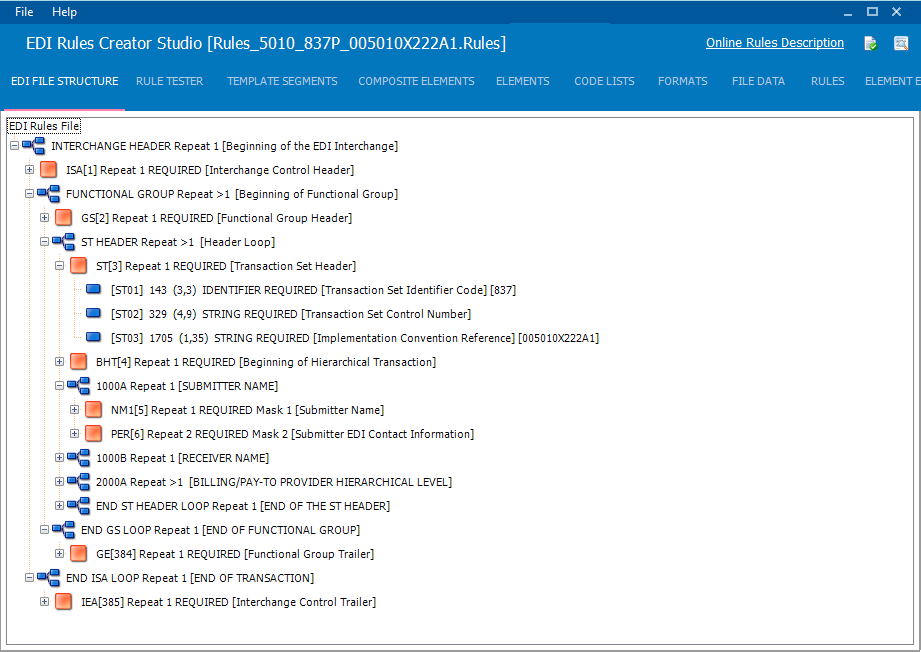This screenshot has width=921, height=652.
Task: Switch to the RULES tab
Action: 828,81
